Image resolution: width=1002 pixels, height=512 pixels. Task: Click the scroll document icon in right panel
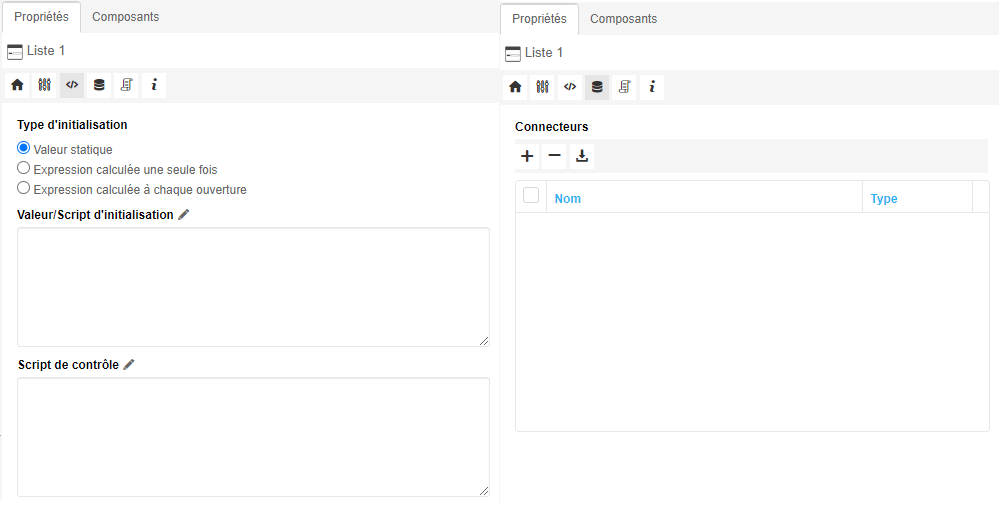coord(625,87)
